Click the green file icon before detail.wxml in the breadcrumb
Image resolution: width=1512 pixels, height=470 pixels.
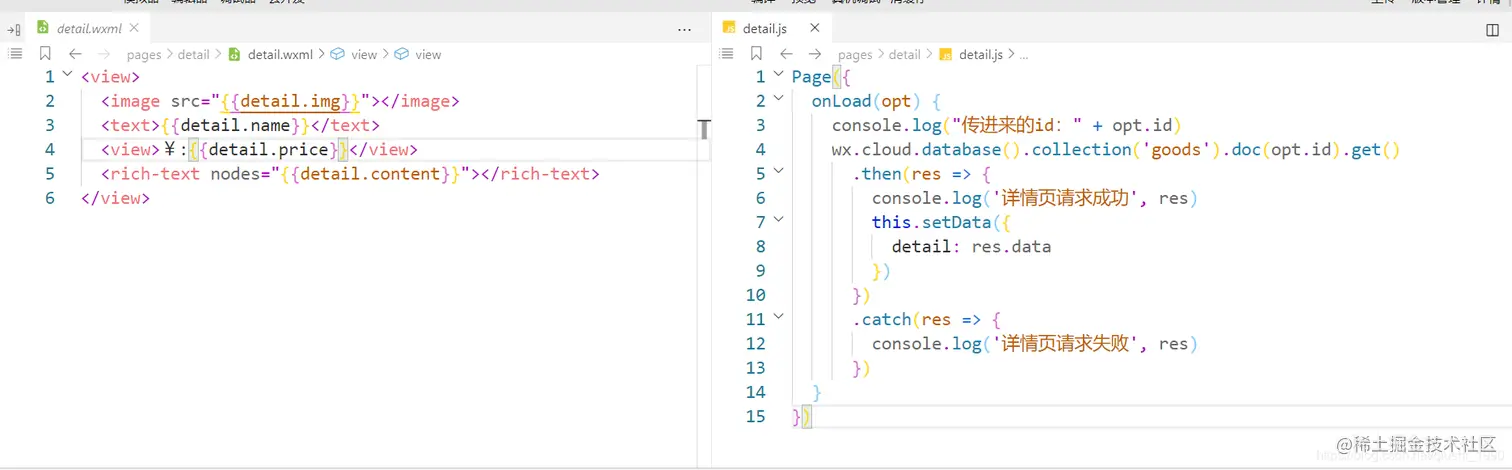coord(235,54)
